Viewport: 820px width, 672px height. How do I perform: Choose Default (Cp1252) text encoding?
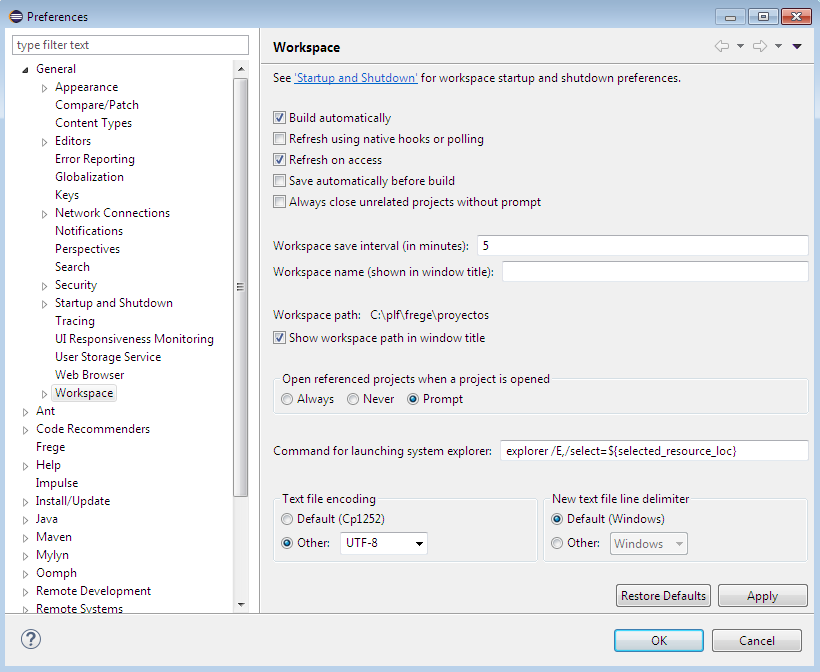pos(288,519)
